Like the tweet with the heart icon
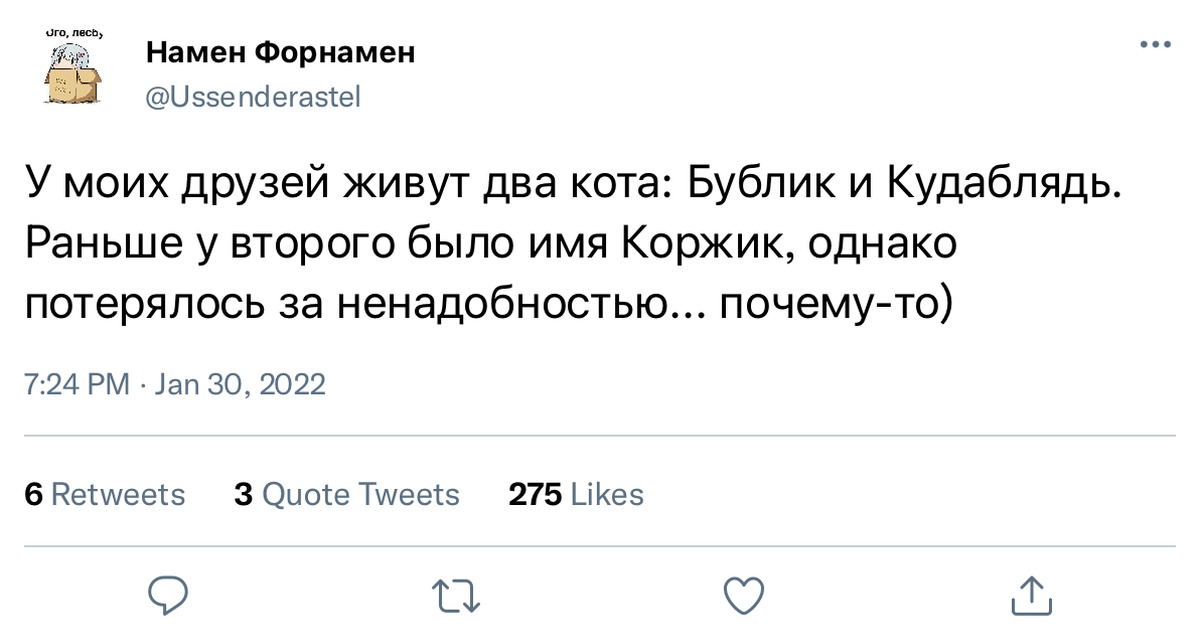 743,595
